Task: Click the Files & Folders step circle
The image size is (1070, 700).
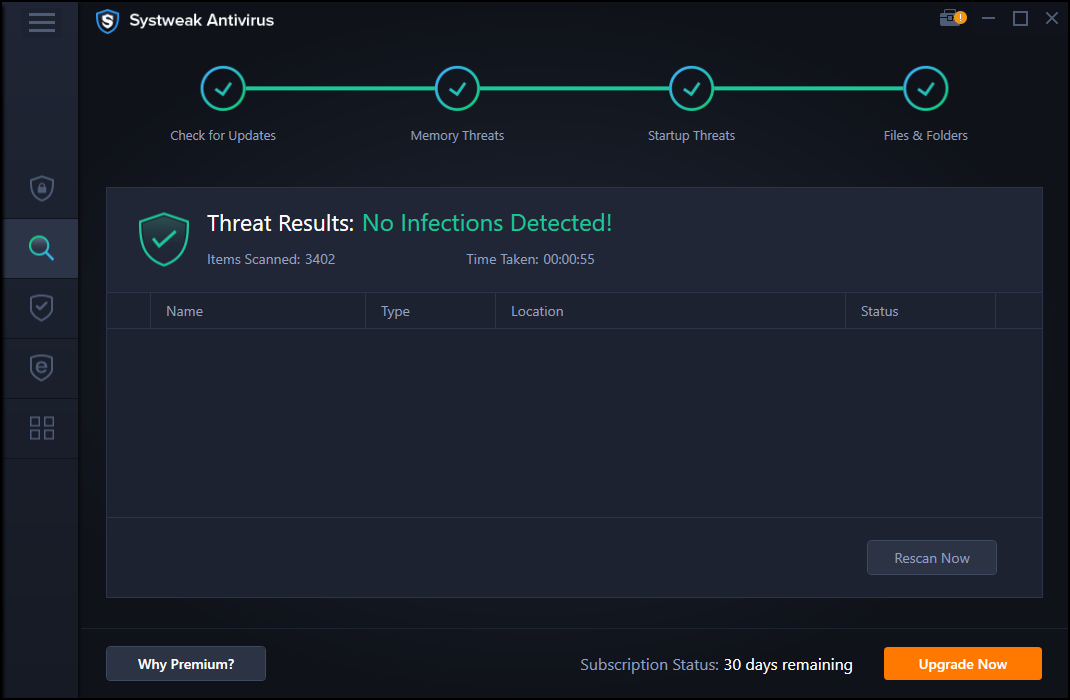Action: tap(925, 89)
